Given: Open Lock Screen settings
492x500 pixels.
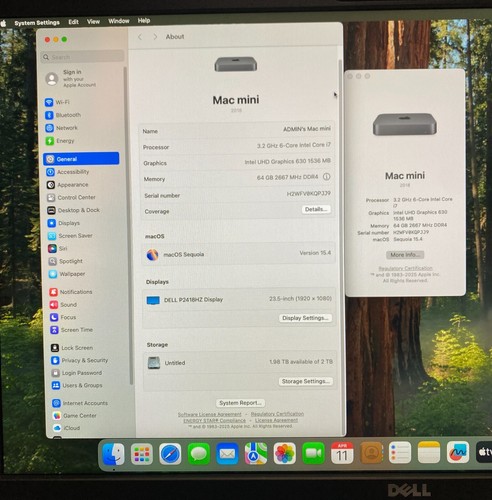Looking at the screenshot, I should pos(72,348).
